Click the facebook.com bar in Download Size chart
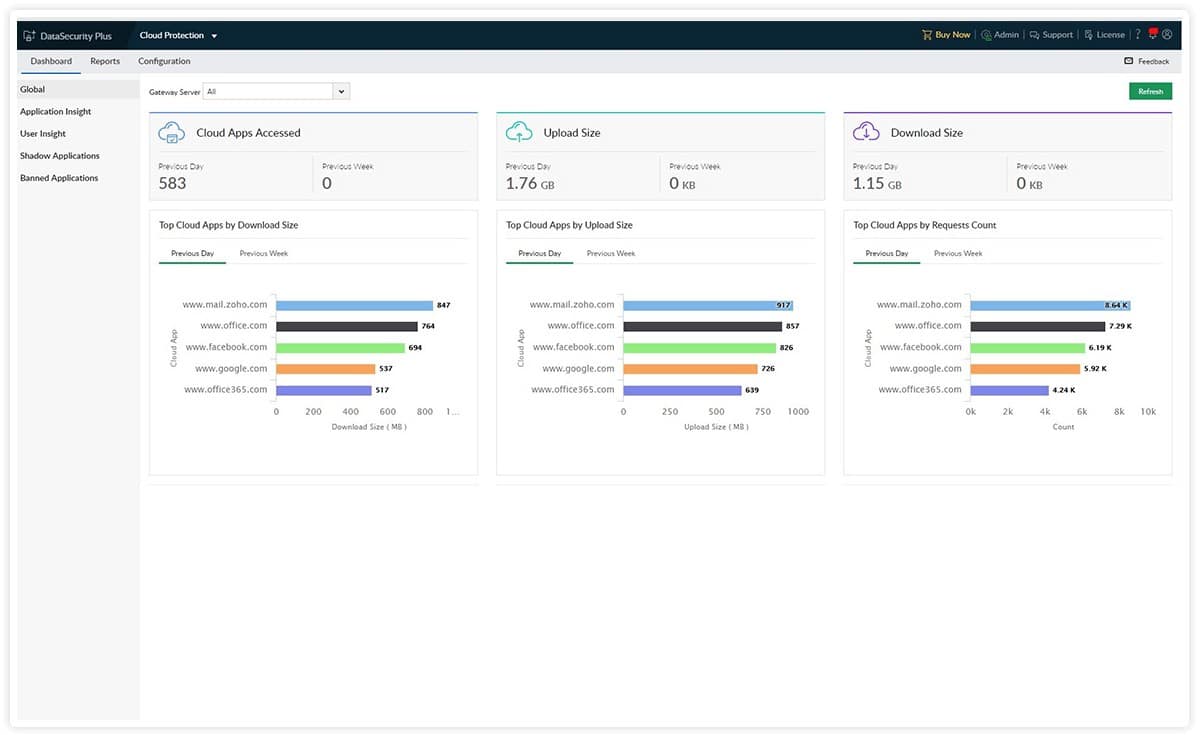 340,347
